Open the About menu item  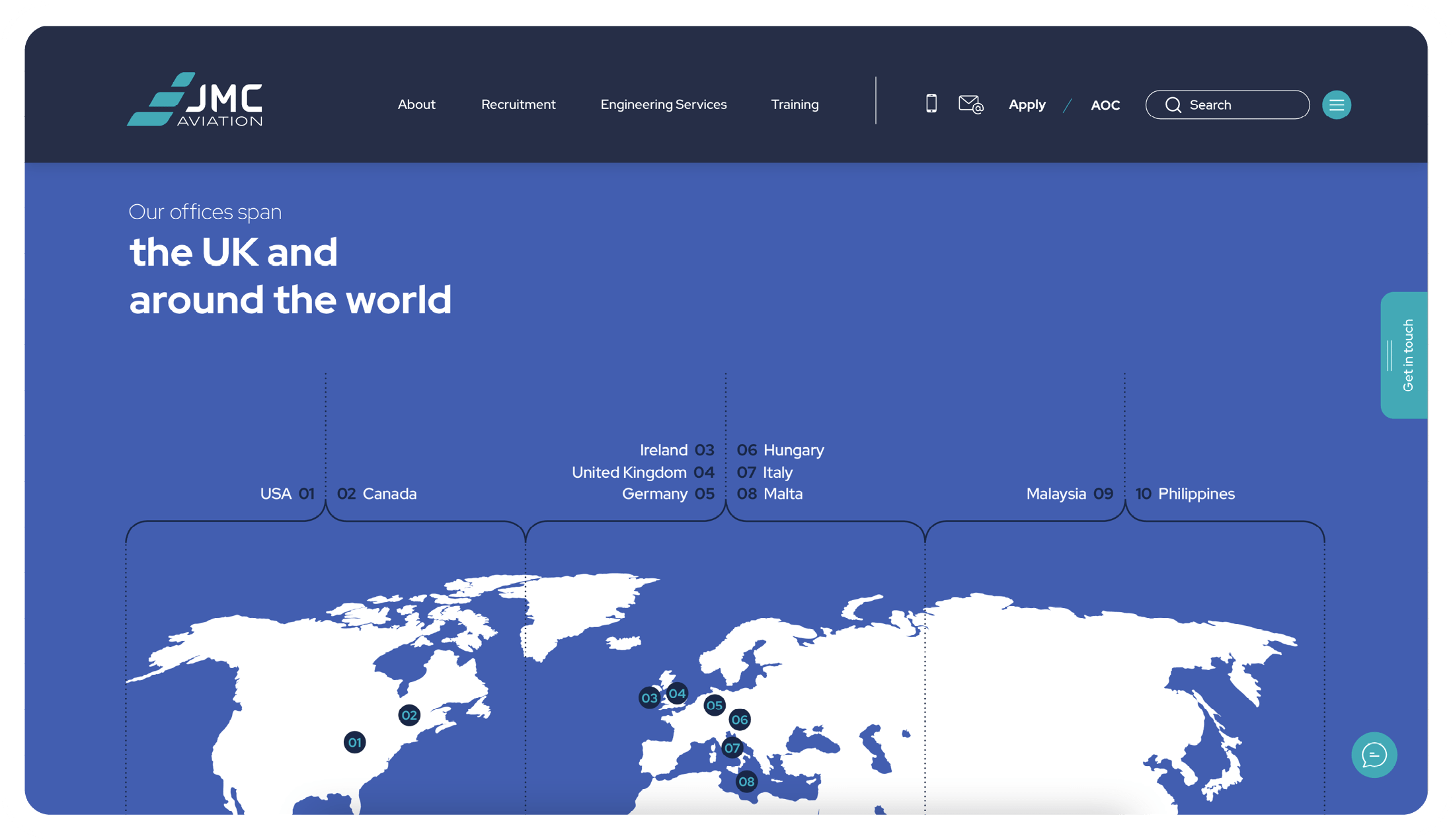[416, 104]
